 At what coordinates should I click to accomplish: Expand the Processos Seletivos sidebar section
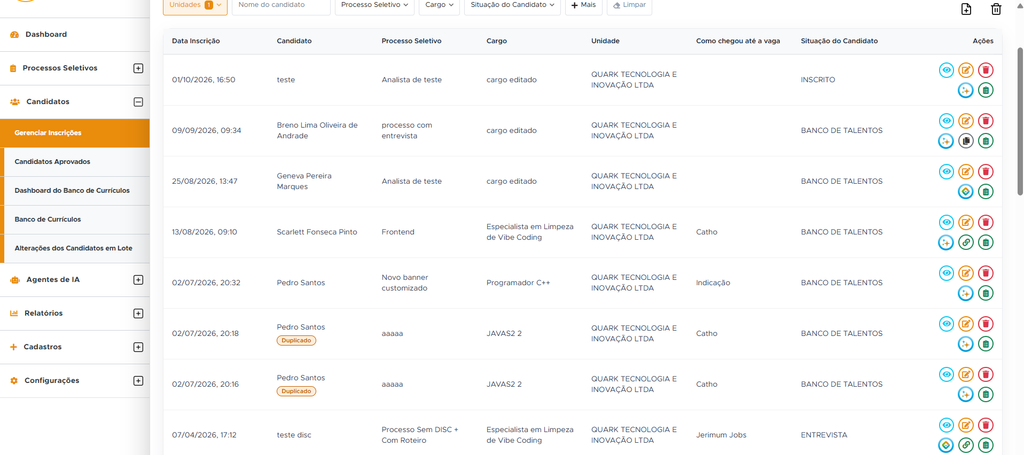(138, 68)
